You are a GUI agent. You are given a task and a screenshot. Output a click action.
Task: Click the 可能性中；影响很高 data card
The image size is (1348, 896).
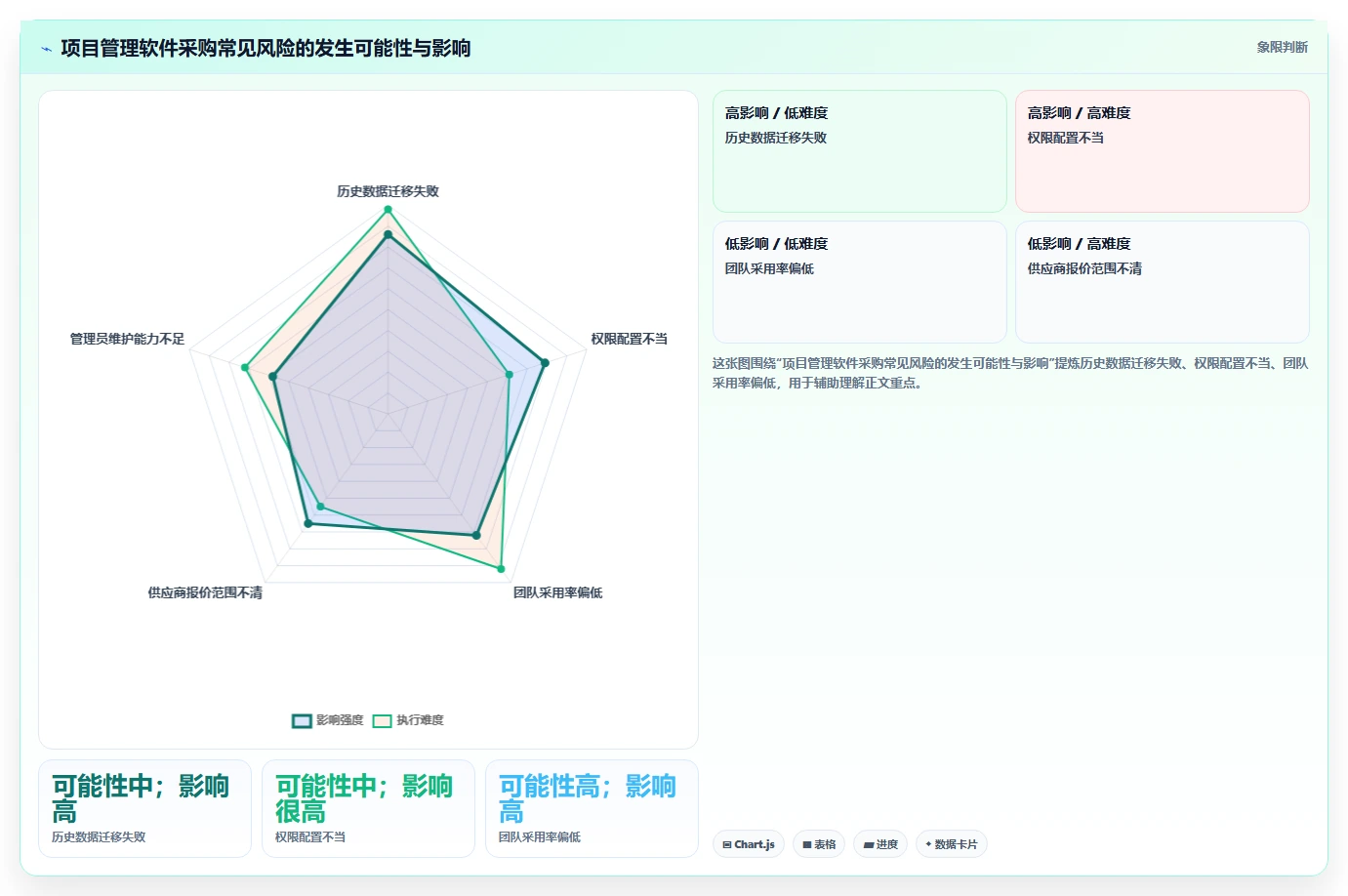pos(368,808)
